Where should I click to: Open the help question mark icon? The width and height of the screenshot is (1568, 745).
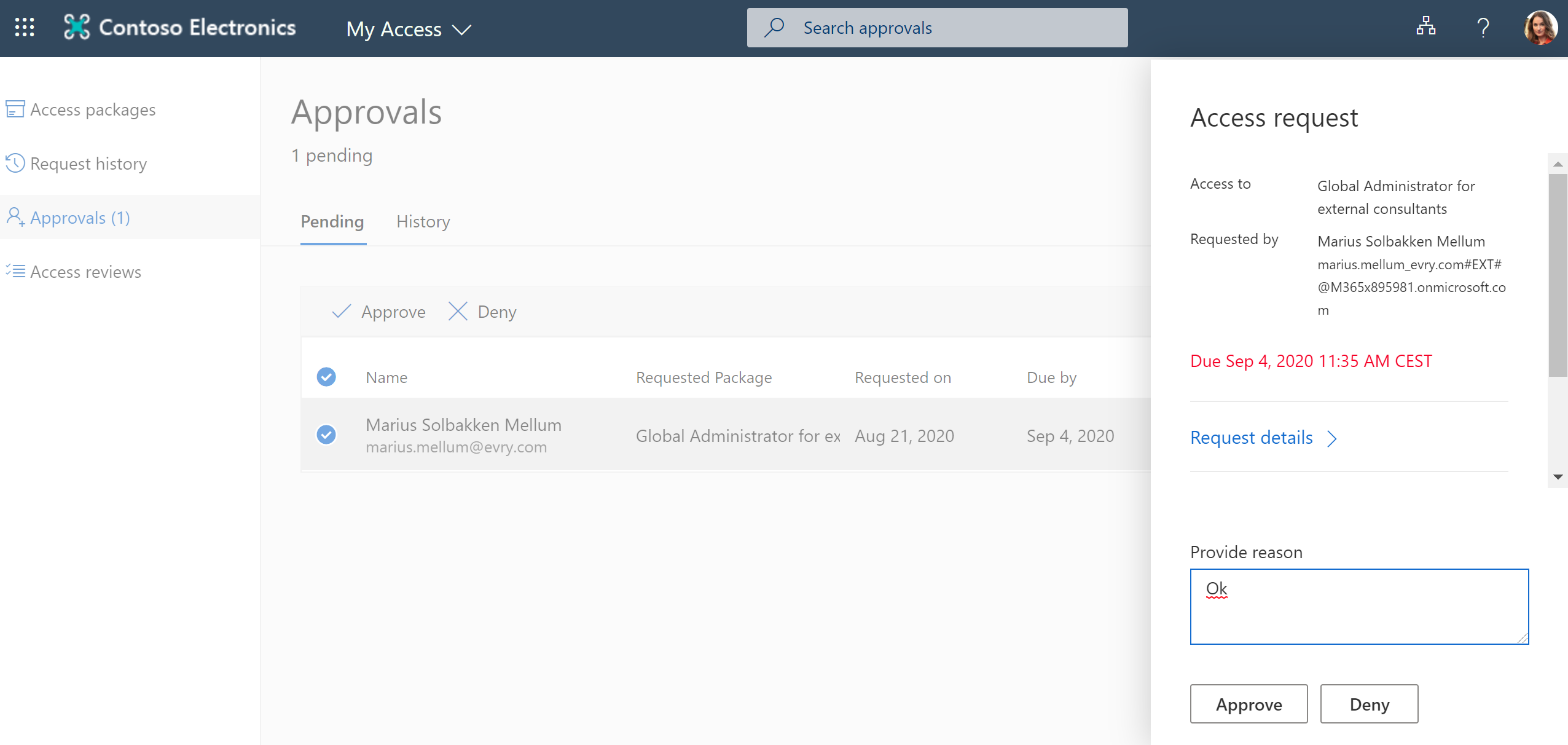click(x=1484, y=28)
